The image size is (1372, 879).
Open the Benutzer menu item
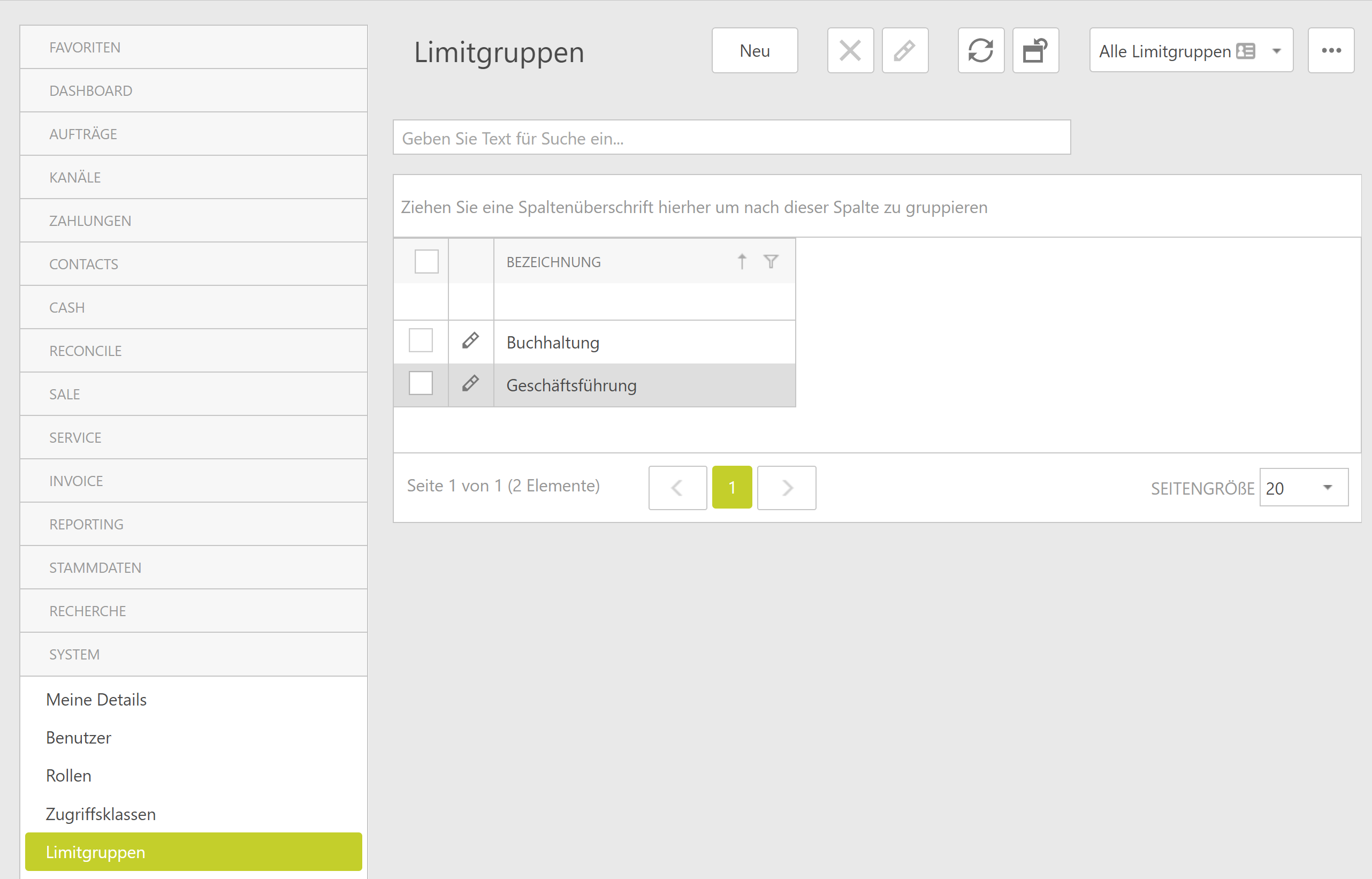[79, 738]
